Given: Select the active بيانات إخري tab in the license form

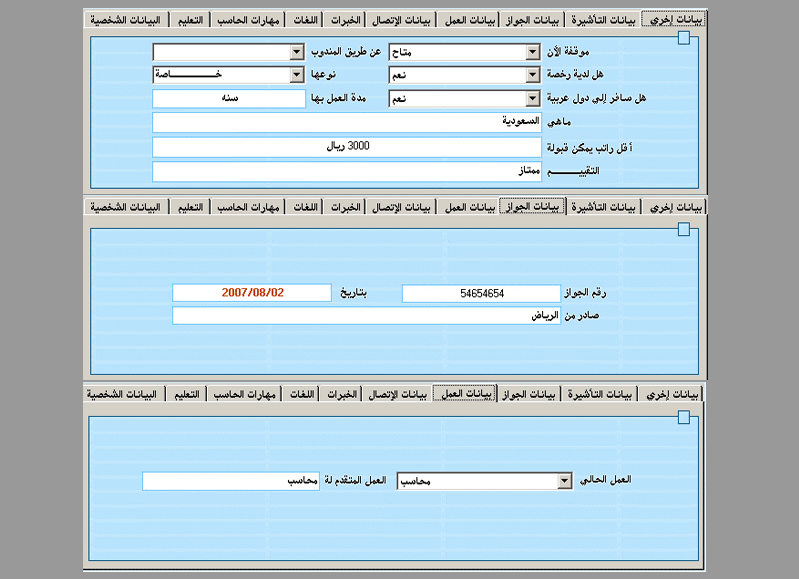Looking at the screenshot, I should coord(675,19).
